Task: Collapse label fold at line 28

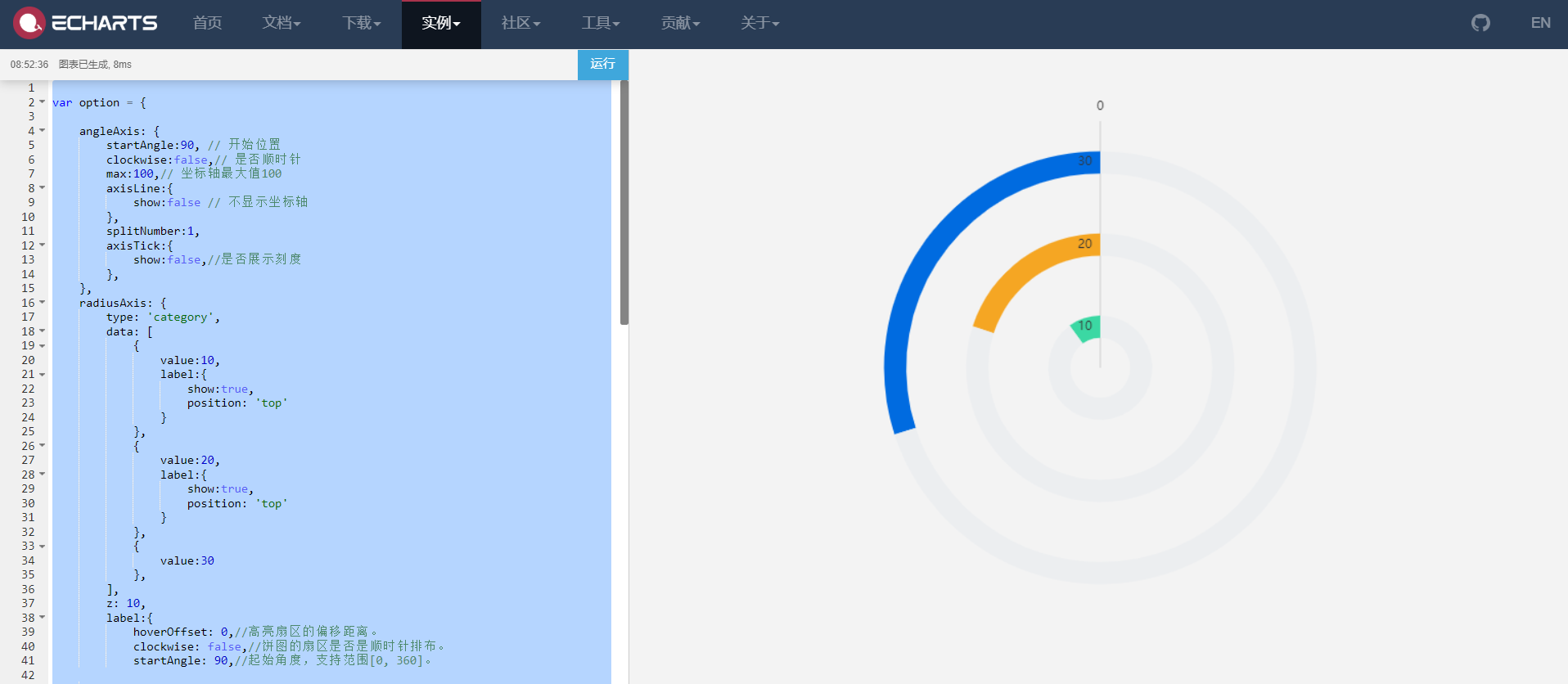Action: pos(43,475)
